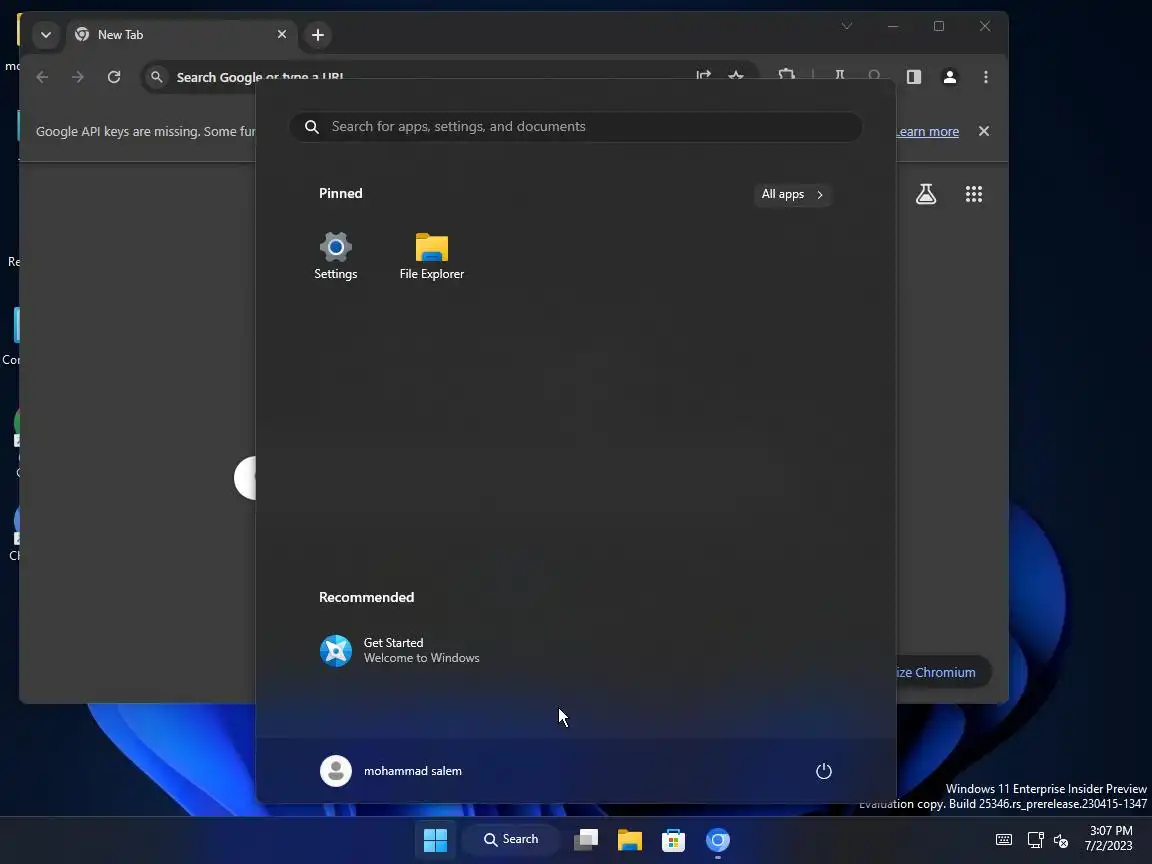Image resolution: width=1152 pixels, height=864 pixels.
Task: Click the share icon in Chromium address bar
Action: 703,73
